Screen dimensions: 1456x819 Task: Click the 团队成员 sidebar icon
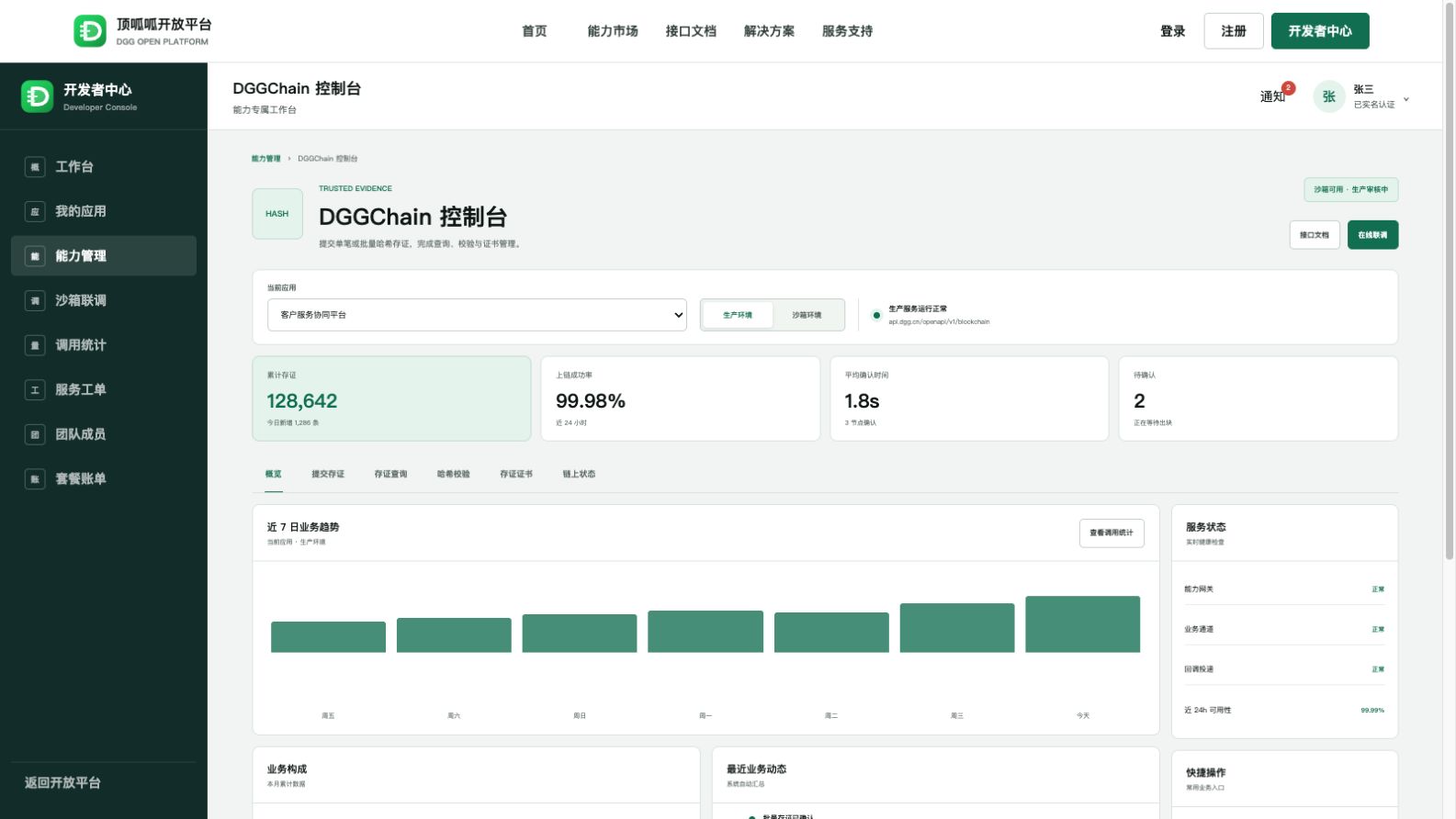pyautogui.click(x=35, y=434)
